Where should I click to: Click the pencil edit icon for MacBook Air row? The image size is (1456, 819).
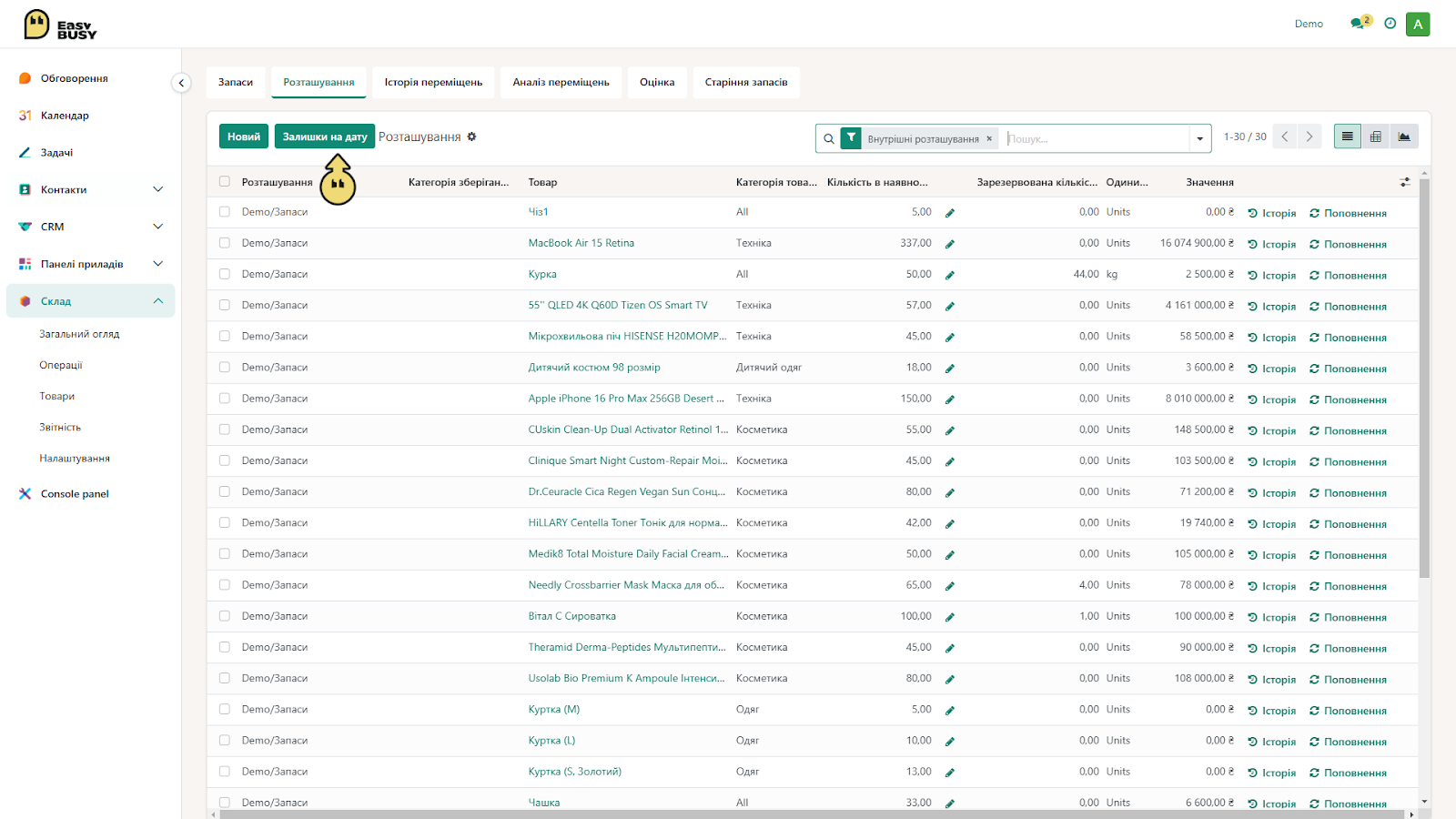click(949, 244)
